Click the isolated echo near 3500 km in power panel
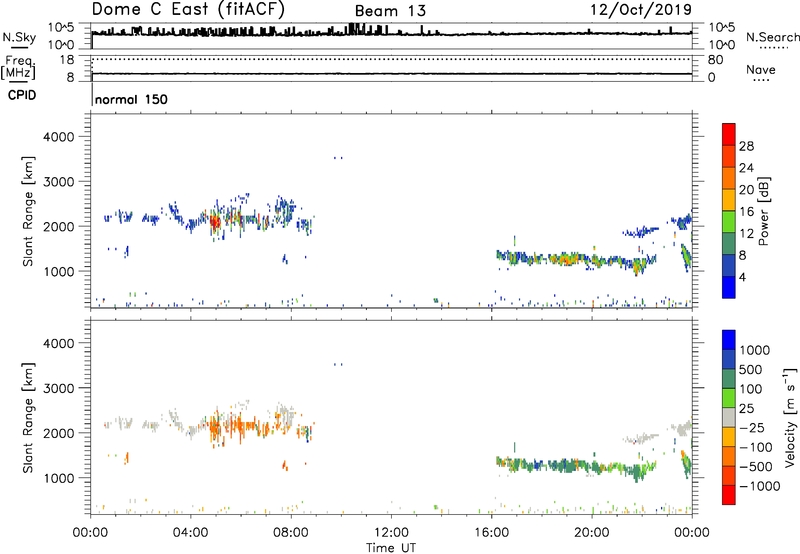This screenshot has width=800, height=554. pyautogui.click(x=338, y=158)
